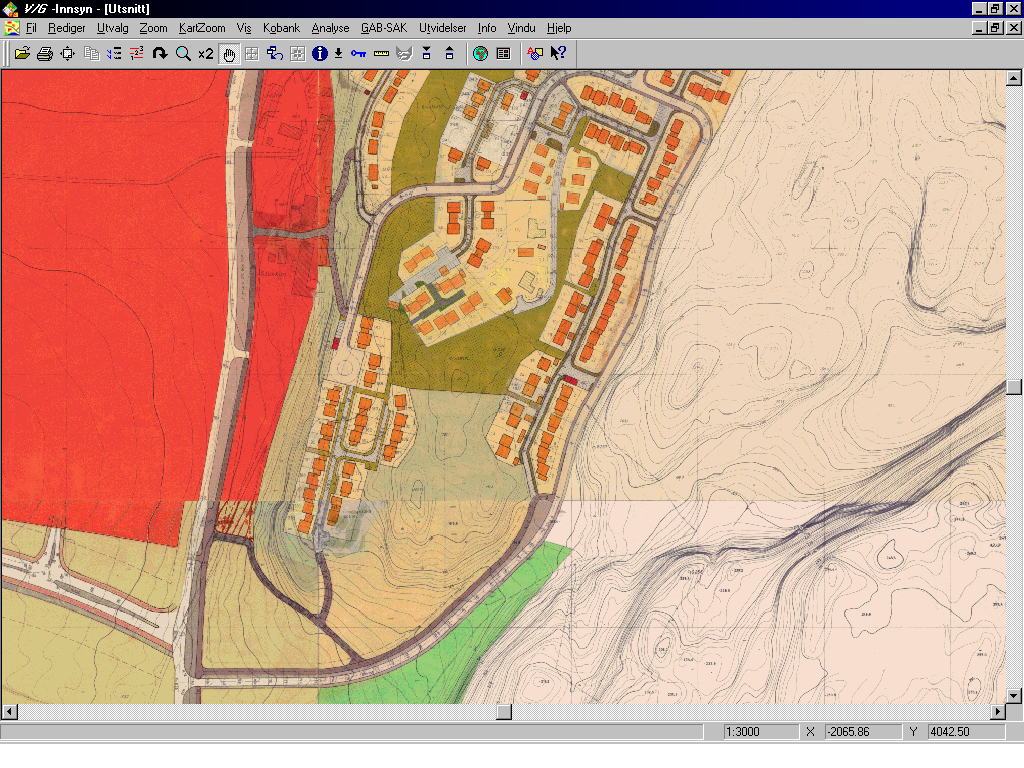Click the x2 zoom button
This screenshot has height=768, width=1024.
(206, 54)
